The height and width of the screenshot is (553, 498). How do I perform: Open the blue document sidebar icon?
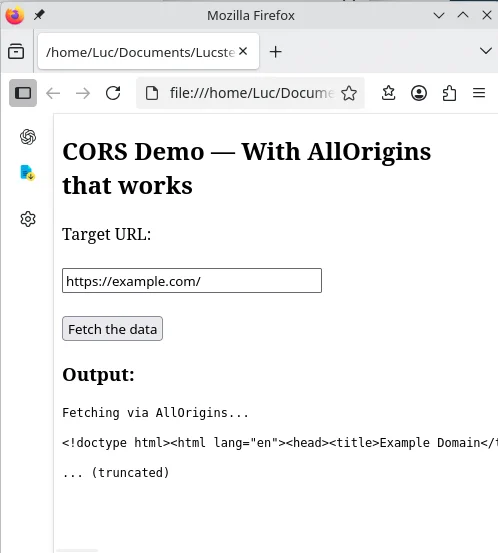tap(28, 173)
